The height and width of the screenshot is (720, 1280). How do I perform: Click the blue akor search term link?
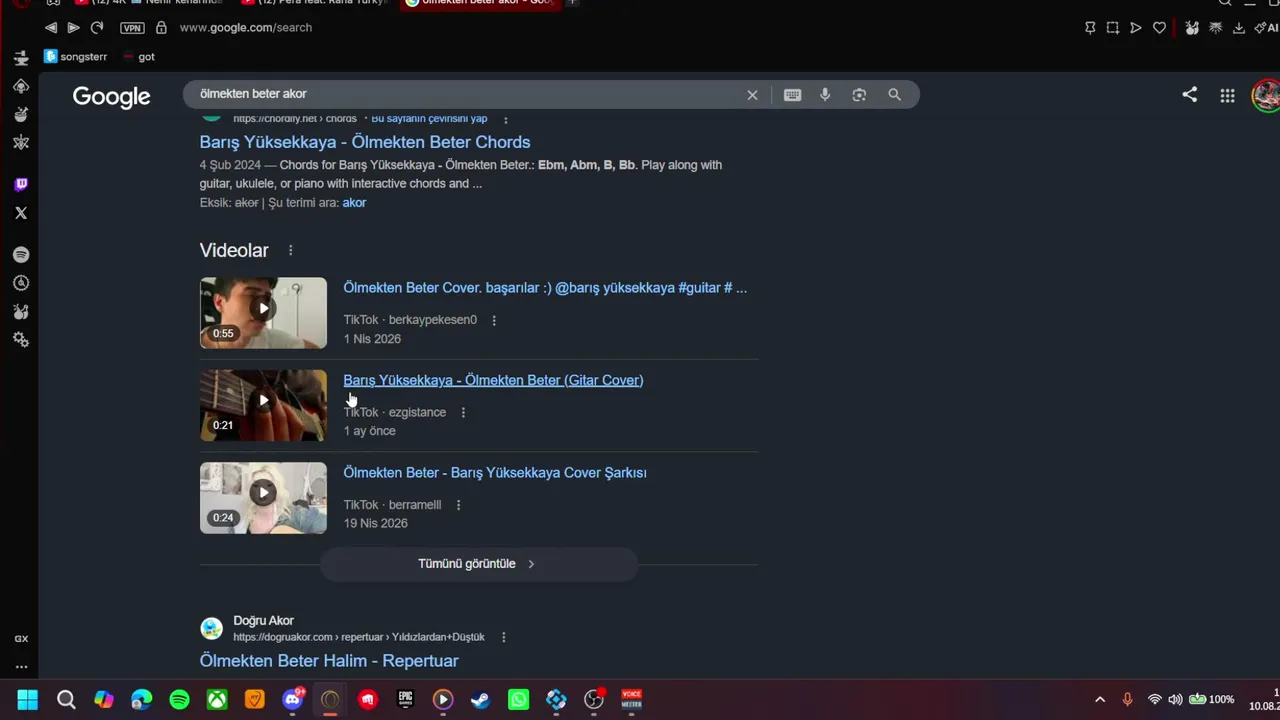(354, 203)
